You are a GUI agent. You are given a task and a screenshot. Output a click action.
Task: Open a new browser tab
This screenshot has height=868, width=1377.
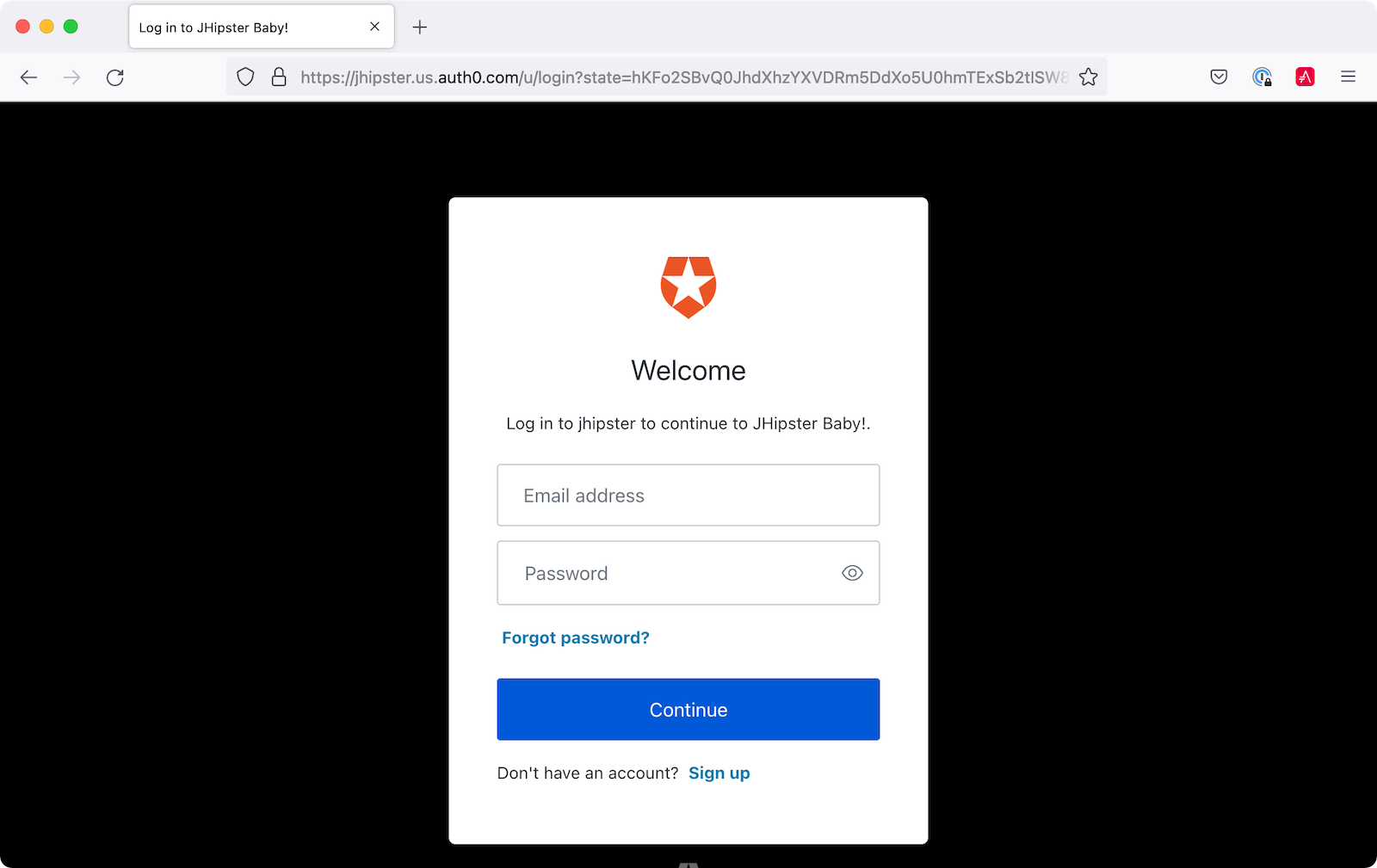[x=420, y=27]
